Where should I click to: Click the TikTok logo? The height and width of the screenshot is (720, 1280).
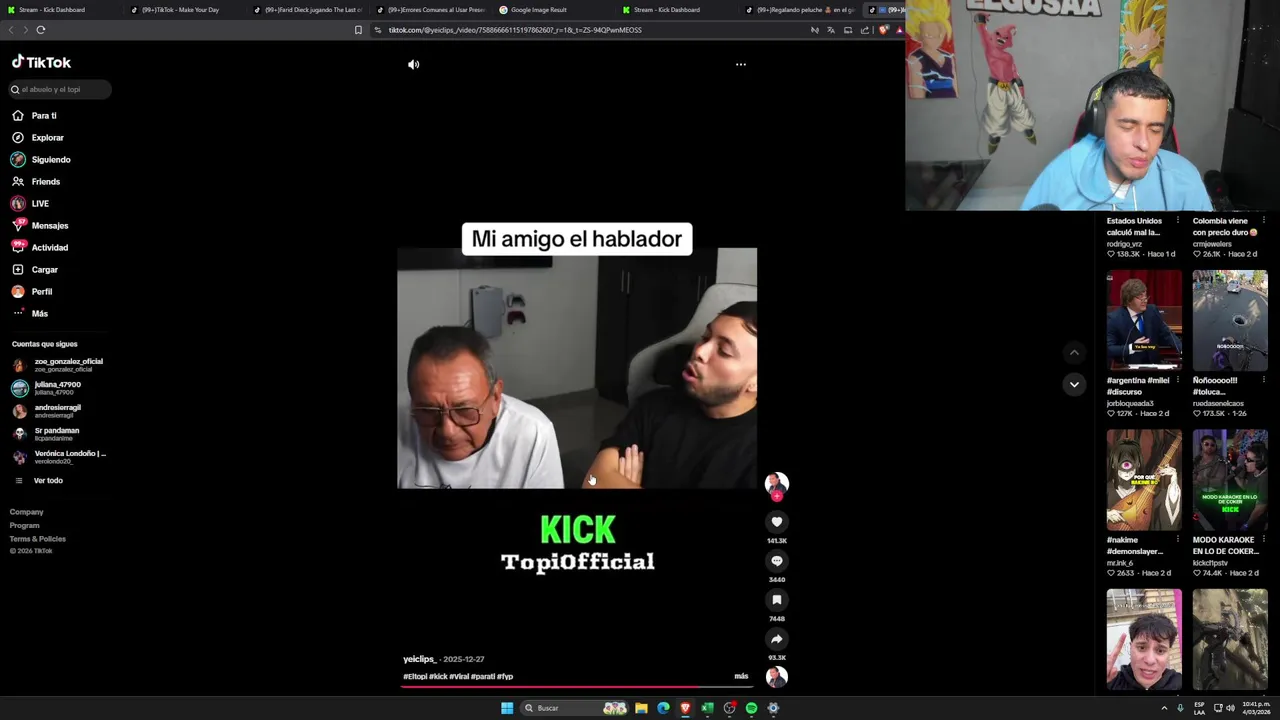[x=41, y=62]
